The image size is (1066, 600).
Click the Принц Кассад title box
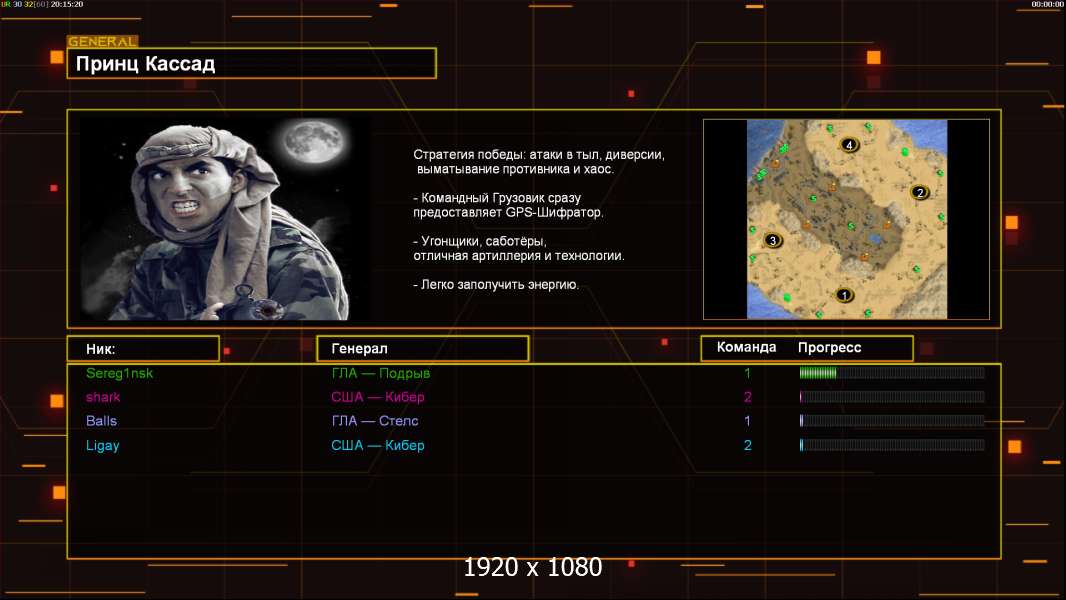252,63
